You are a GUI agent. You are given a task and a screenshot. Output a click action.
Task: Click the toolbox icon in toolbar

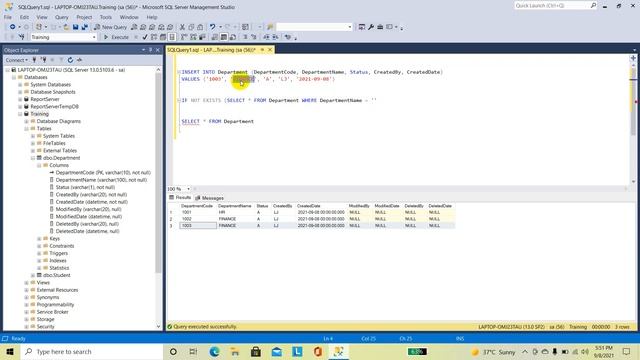(x=380, y=27)
